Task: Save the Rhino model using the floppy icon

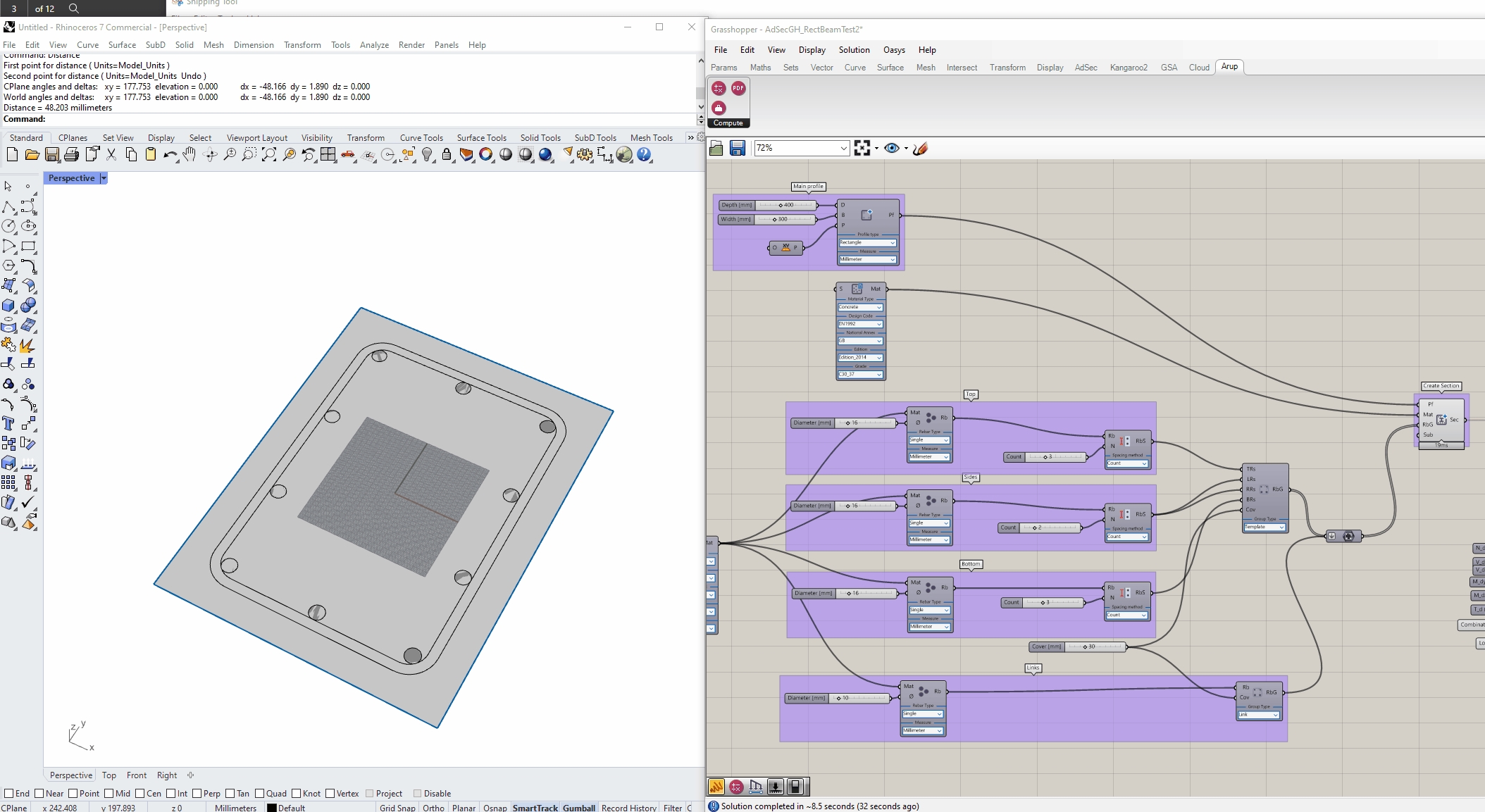Action: click(51, 155)
